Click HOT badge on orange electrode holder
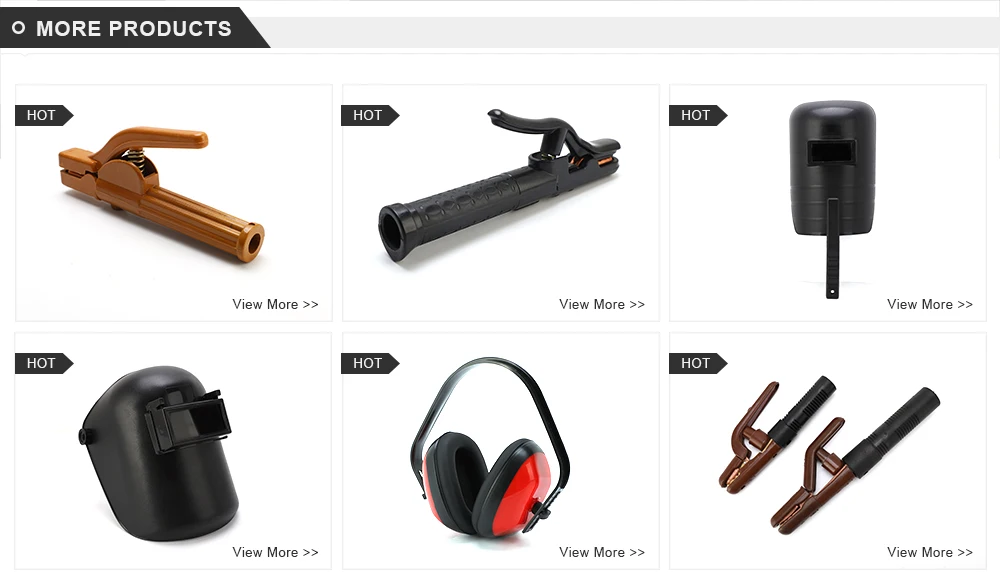 click(44, 115)
